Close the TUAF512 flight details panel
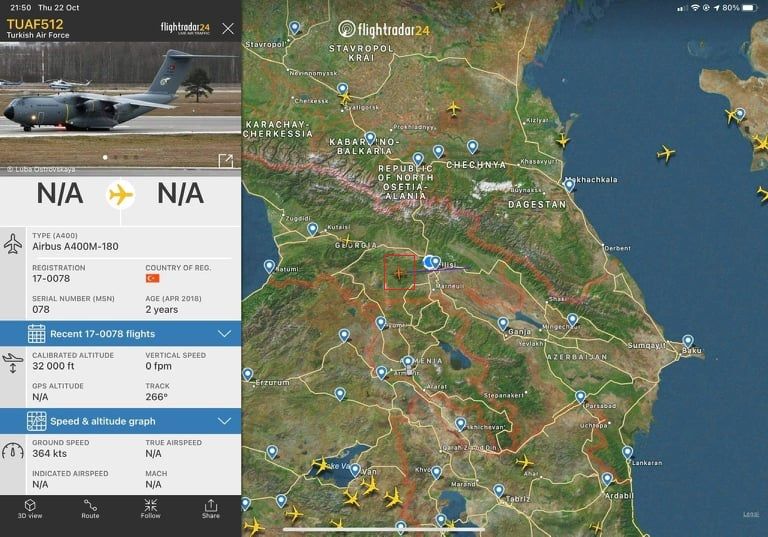The height and width of the screenshot is (537, 768). pyautogui.click(x=228, y=28)
